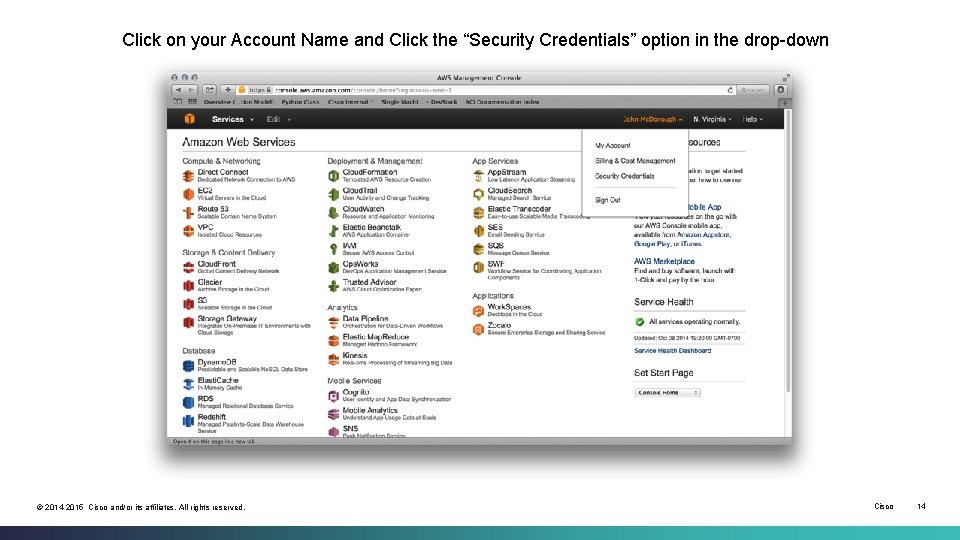Open Data Pipeline service icon
960x540 pixels.
(334, 323)
